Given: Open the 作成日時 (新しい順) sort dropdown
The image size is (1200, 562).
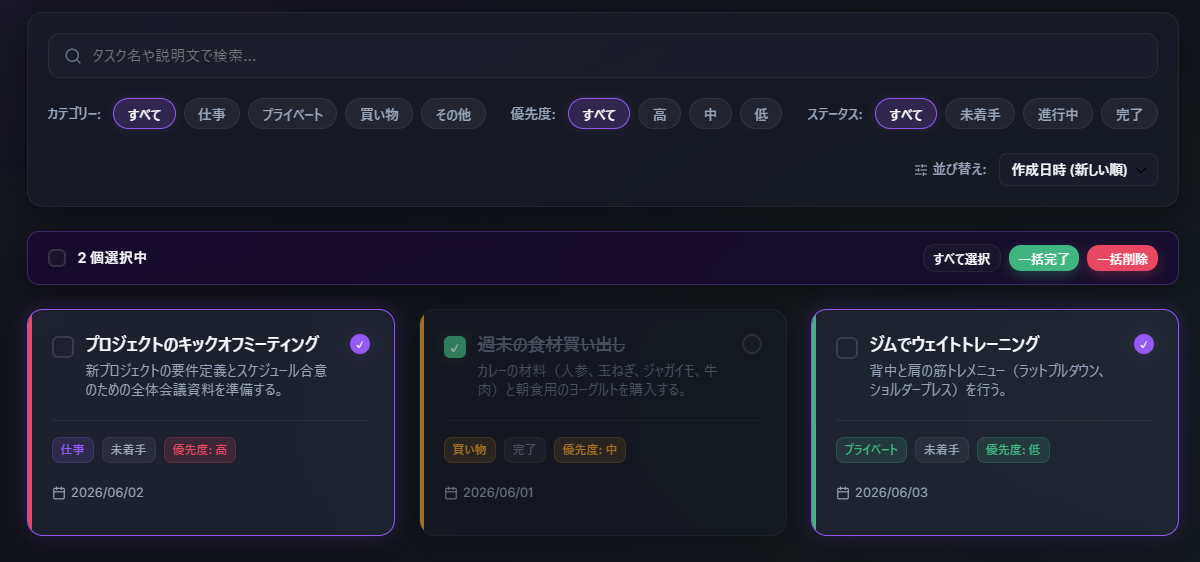Looking at the screenshot, I should click(x=1078, y=170).
